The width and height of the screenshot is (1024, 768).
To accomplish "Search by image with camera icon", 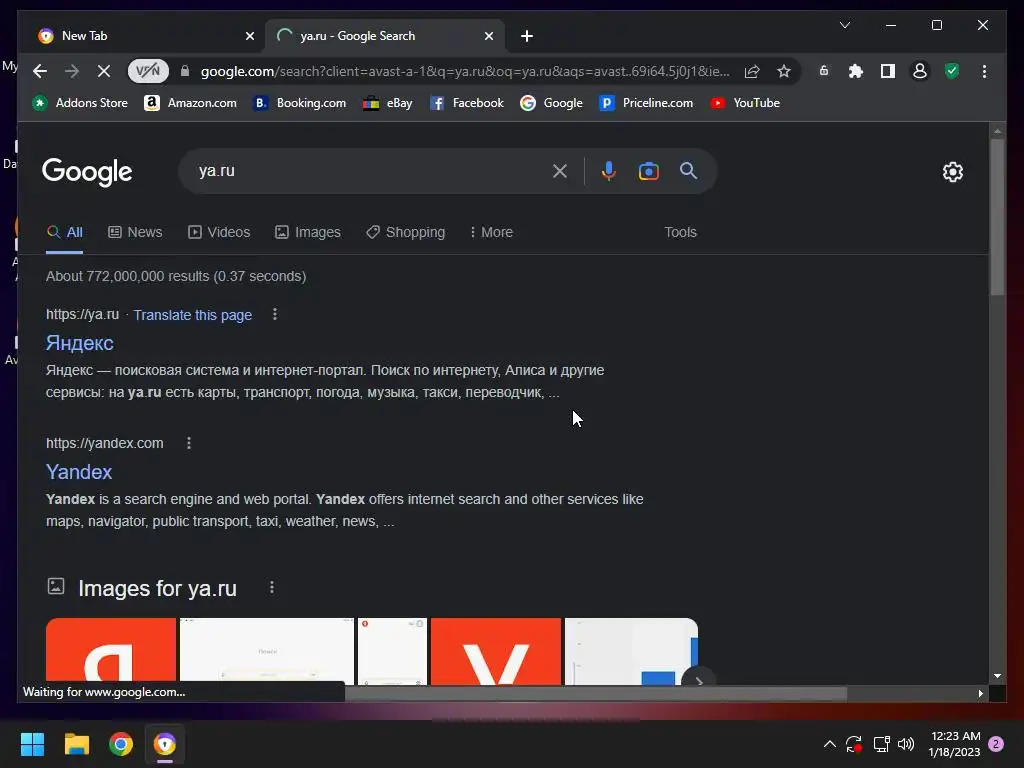I will tap(648, 171).
